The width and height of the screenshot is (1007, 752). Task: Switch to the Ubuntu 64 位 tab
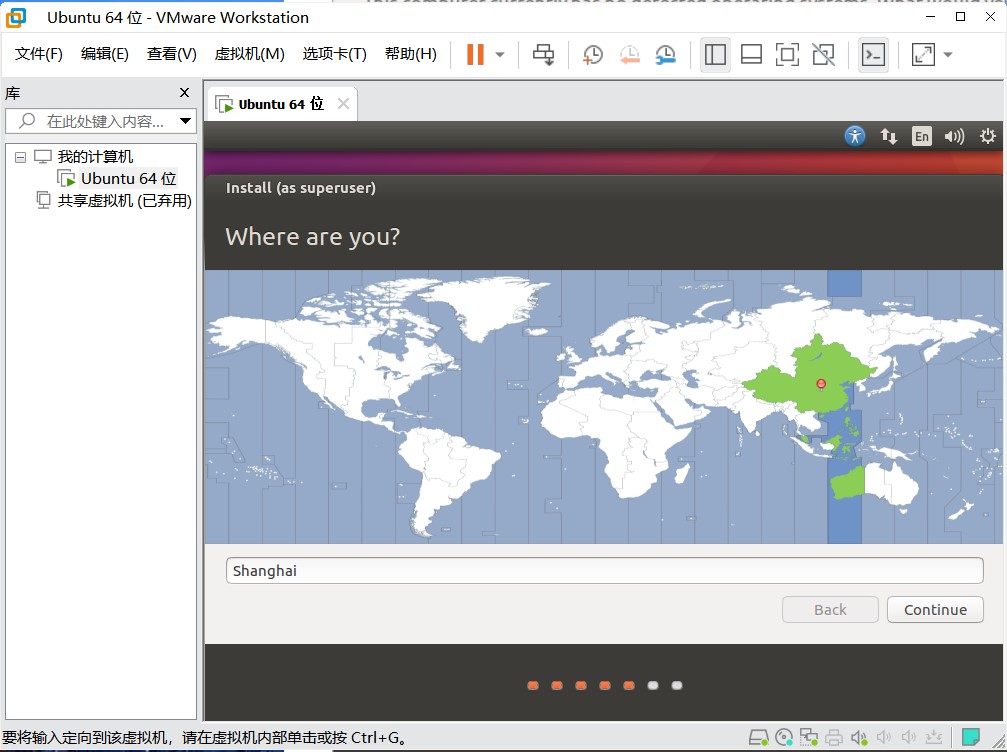[x=280, y=104]
